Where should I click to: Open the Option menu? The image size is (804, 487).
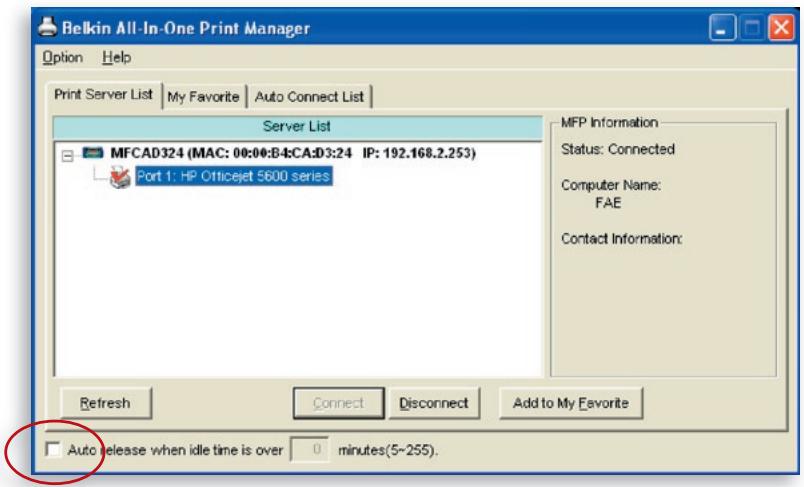pyautogui.click(x=63, y=57)
